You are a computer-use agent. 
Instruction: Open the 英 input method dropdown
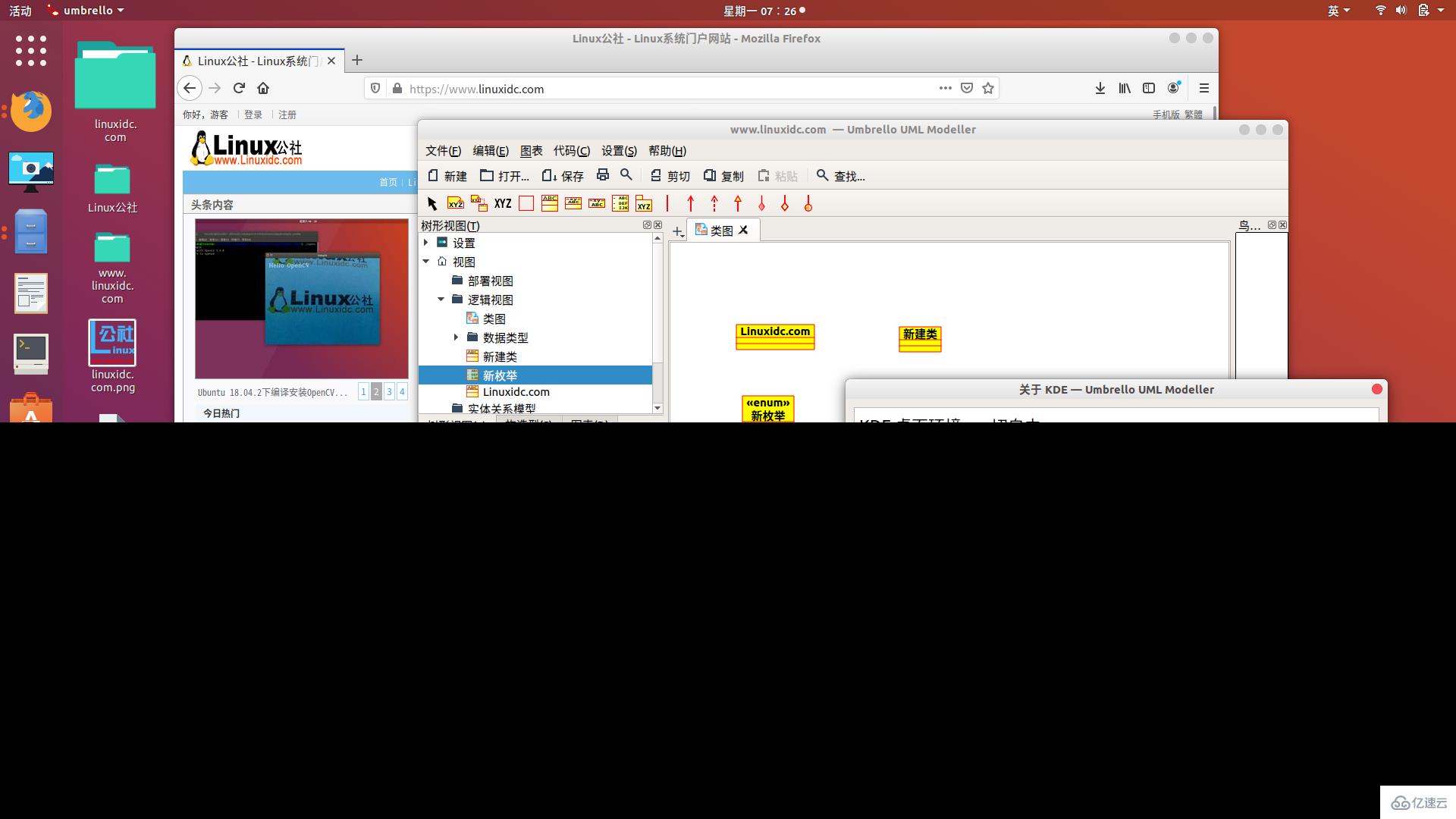[1338, 11]
